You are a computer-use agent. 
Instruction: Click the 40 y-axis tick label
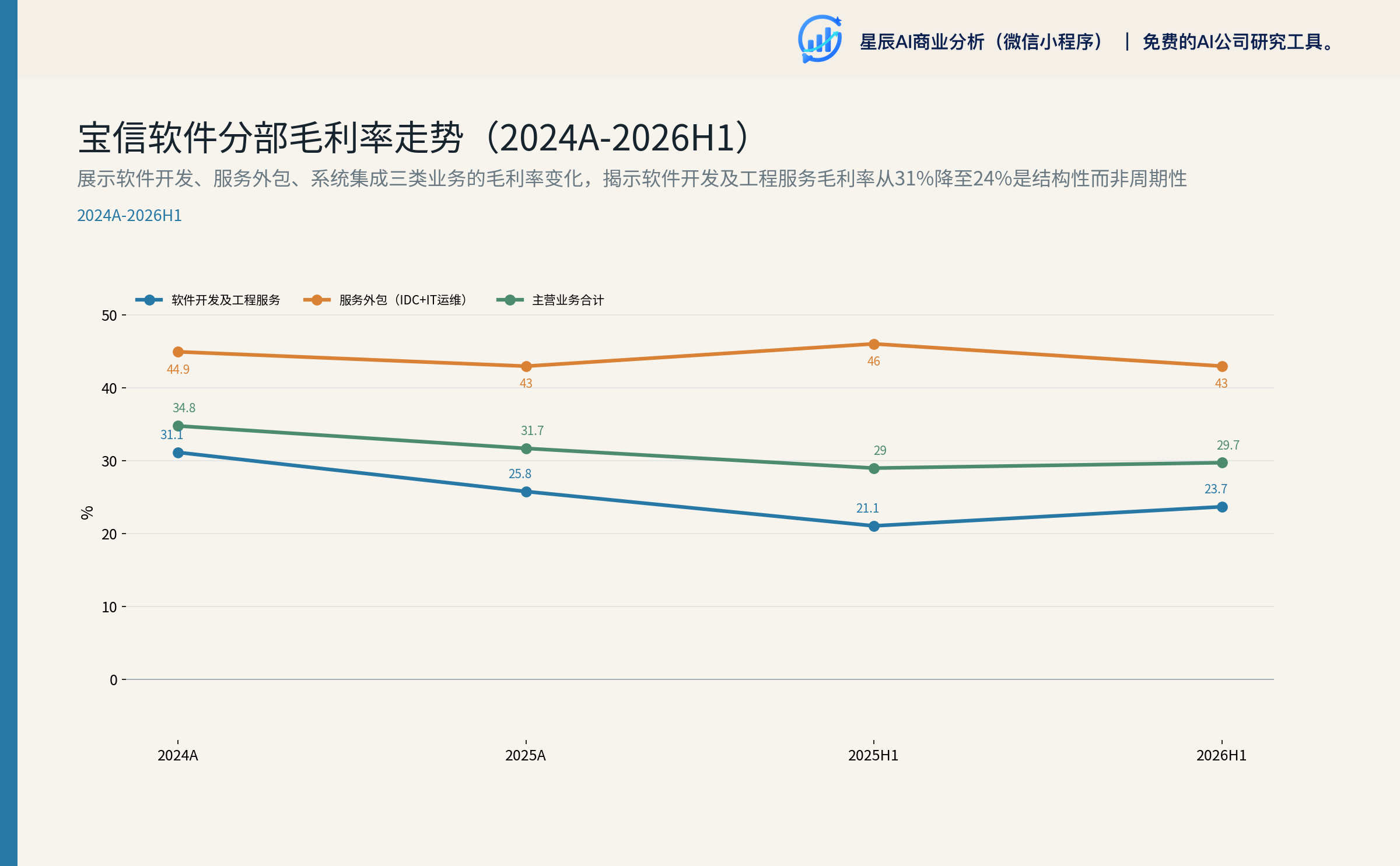(110, 388)
